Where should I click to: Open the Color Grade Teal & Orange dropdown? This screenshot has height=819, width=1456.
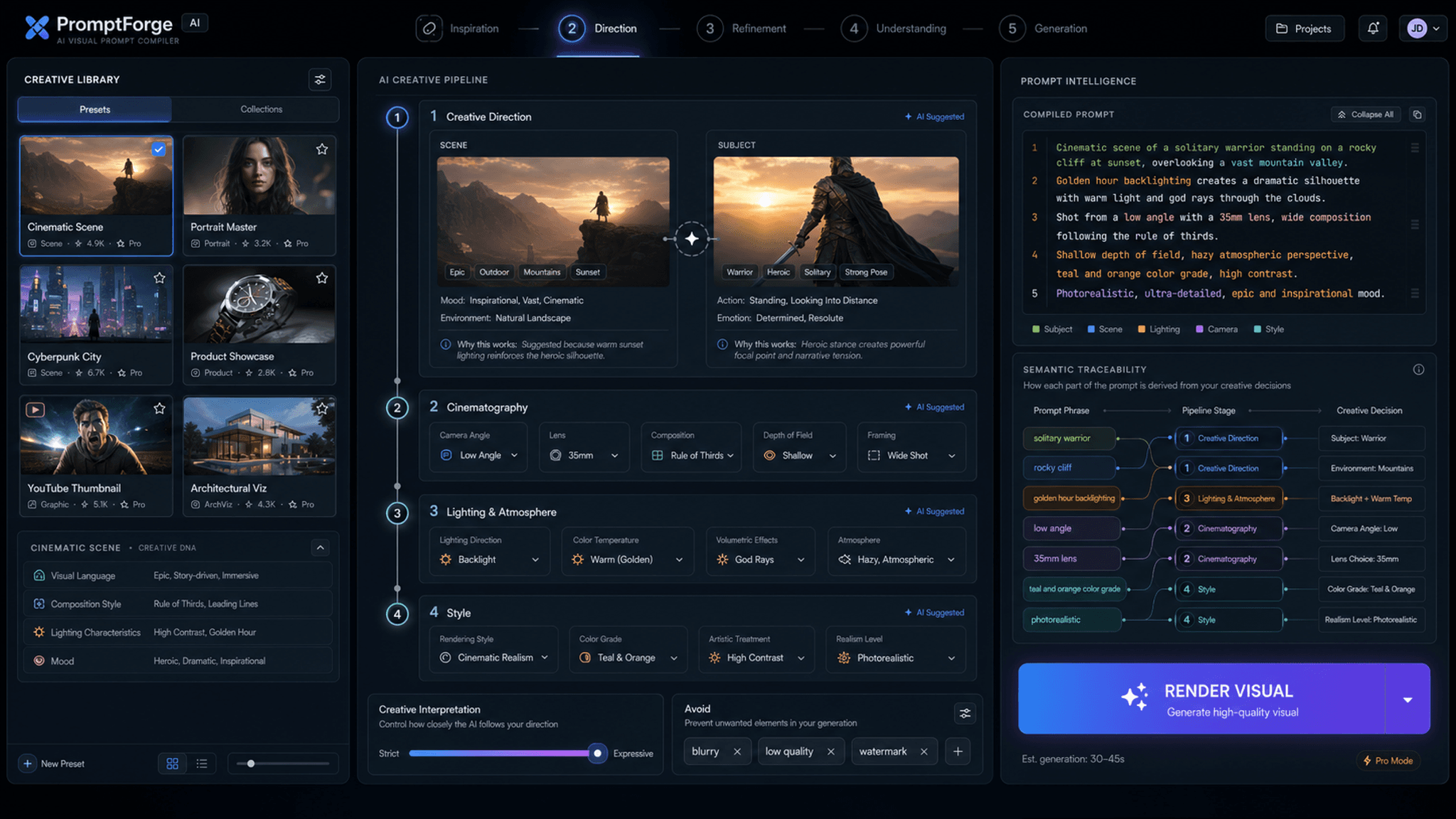tap(628, 658)
